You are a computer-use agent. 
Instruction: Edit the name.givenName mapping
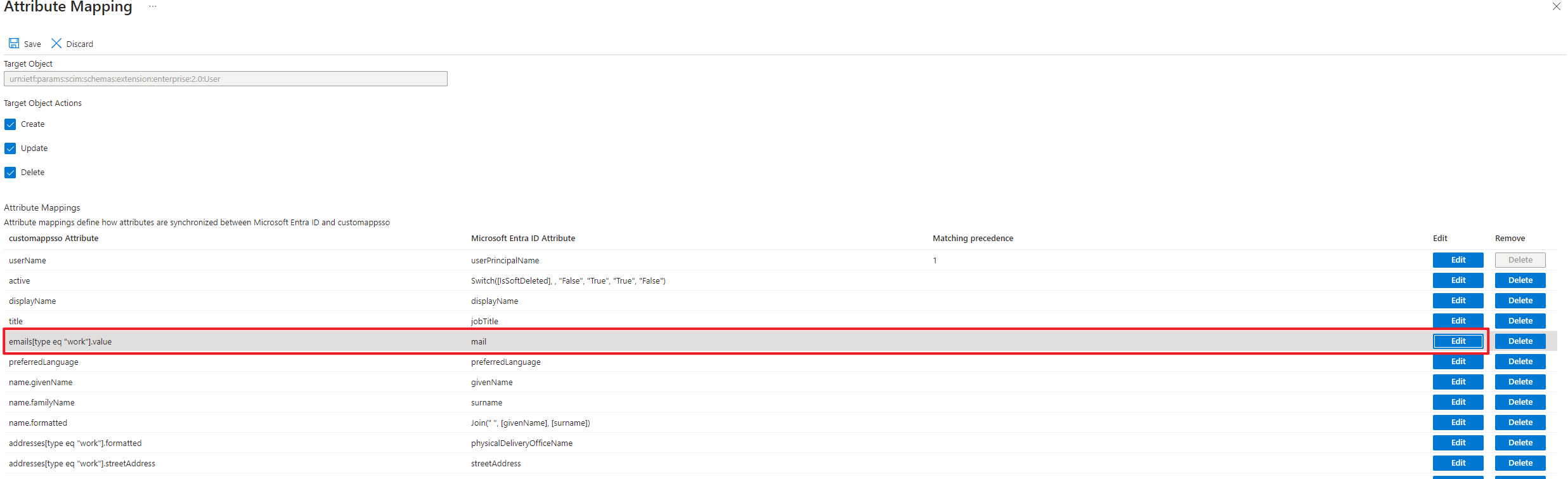pyautogui.click(x=1458, y=382)
